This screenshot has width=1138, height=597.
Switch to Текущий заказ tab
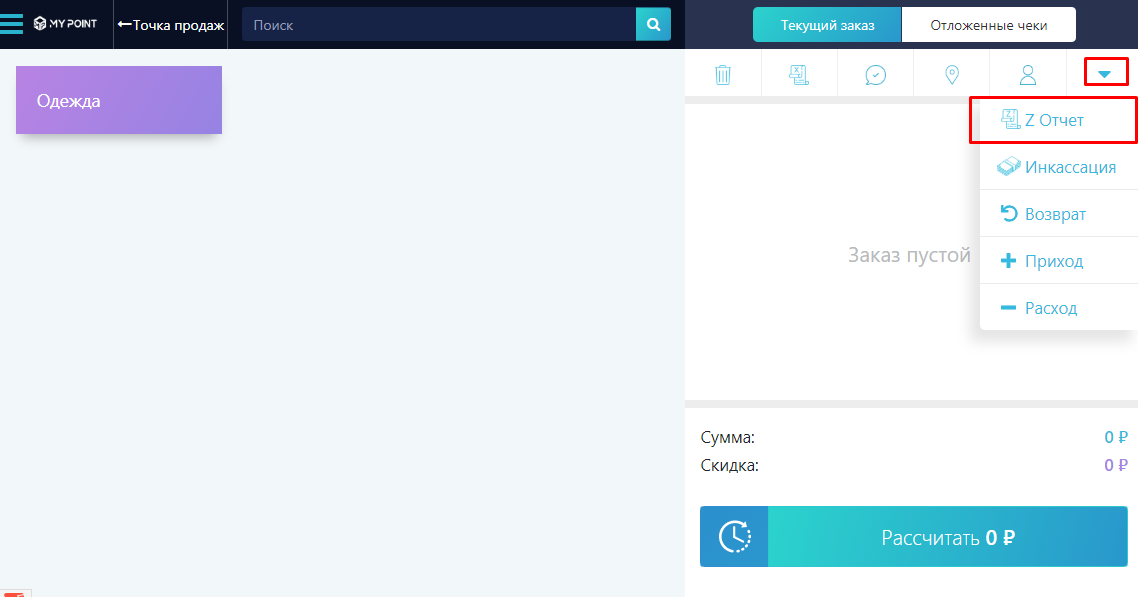tap(827, 25)
